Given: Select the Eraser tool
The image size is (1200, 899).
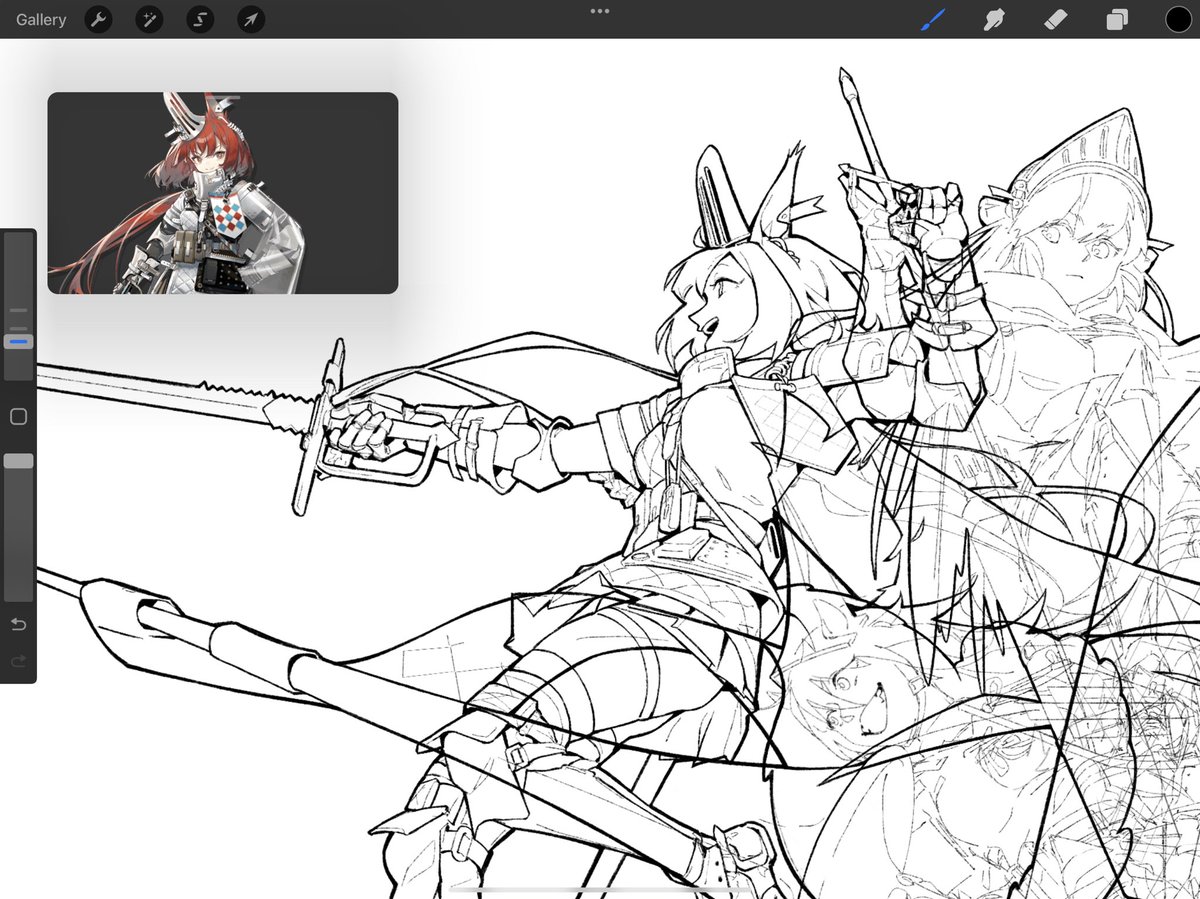Looking at the screenshot, I should tap(1056, 19).
